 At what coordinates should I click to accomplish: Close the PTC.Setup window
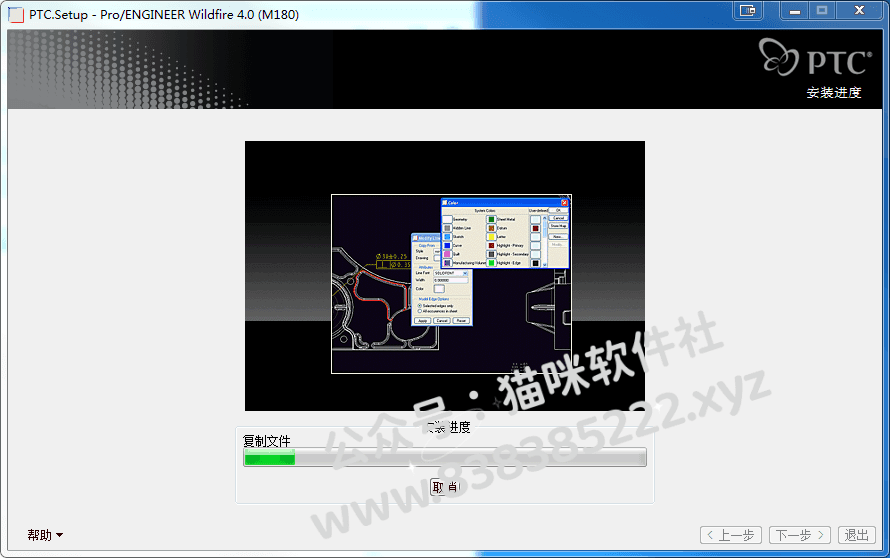859,10
